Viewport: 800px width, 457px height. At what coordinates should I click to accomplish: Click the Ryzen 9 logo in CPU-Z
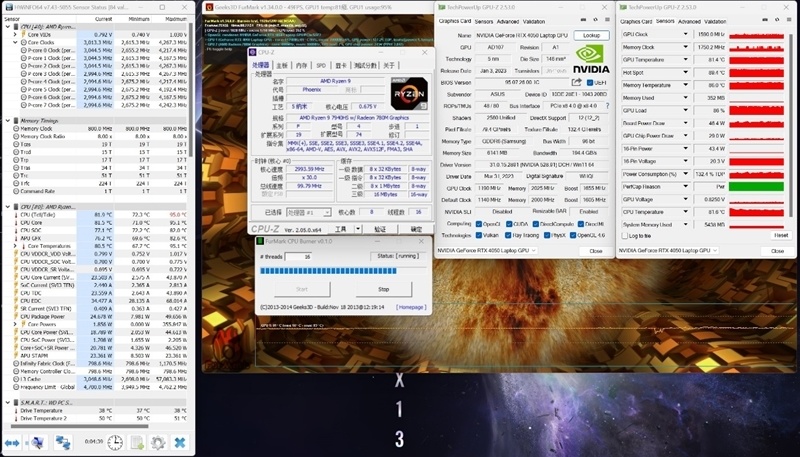(x=409, y=94)
